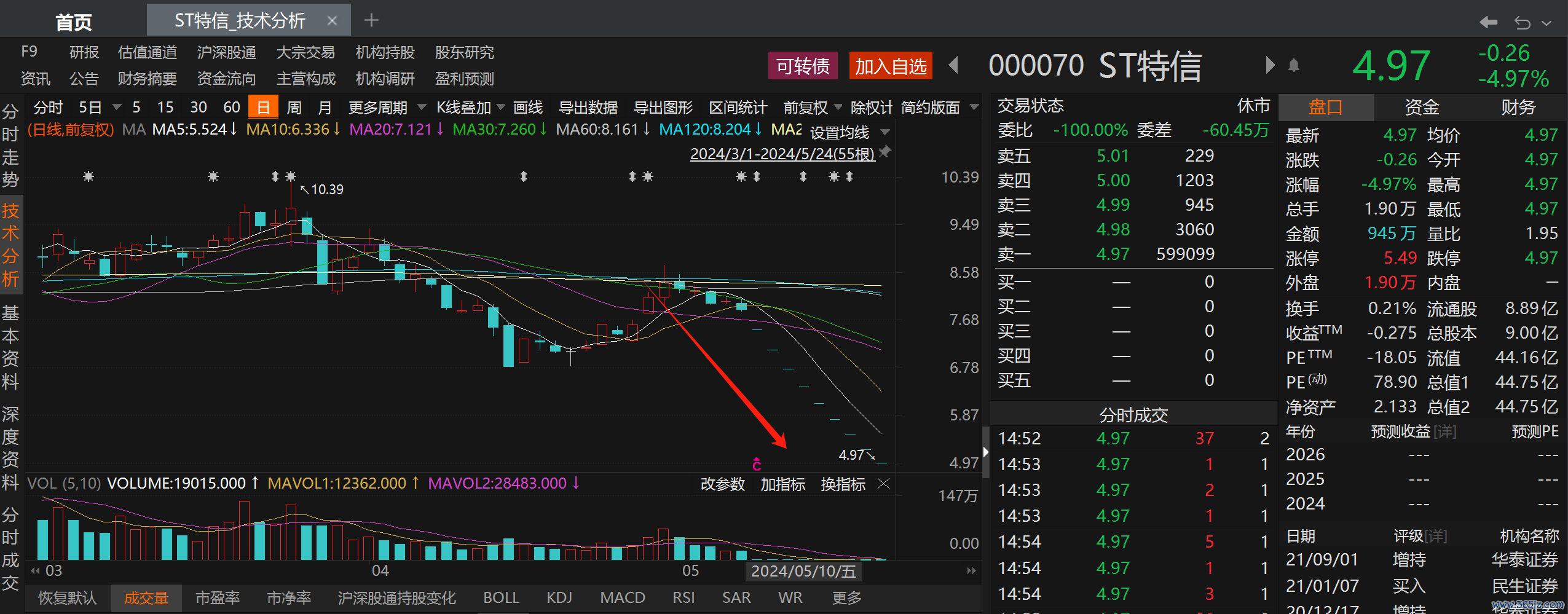The width and height of the screenshot is (1568, 614).
Task: Close the VOL indicator panel
Action: click(884, 484)
